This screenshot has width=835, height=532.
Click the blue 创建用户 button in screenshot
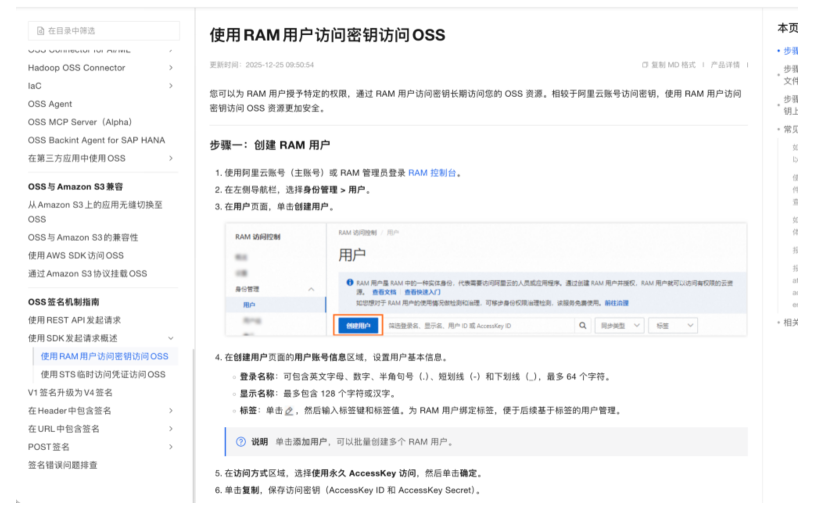coord(358,325)
